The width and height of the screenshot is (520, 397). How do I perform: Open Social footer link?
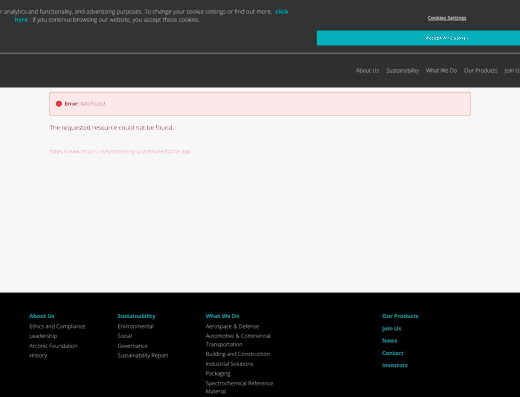(125, 336)
